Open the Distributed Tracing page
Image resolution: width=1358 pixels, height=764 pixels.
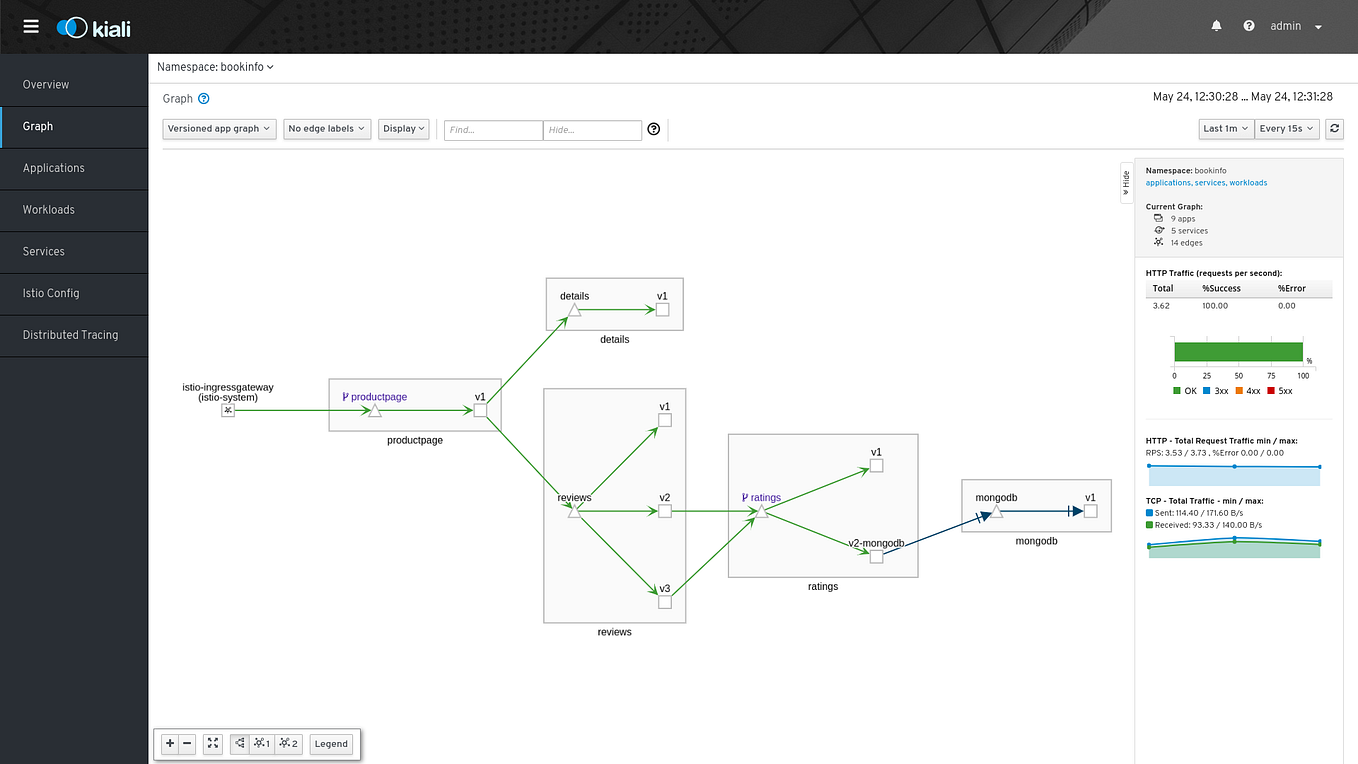tap(70, 335)
